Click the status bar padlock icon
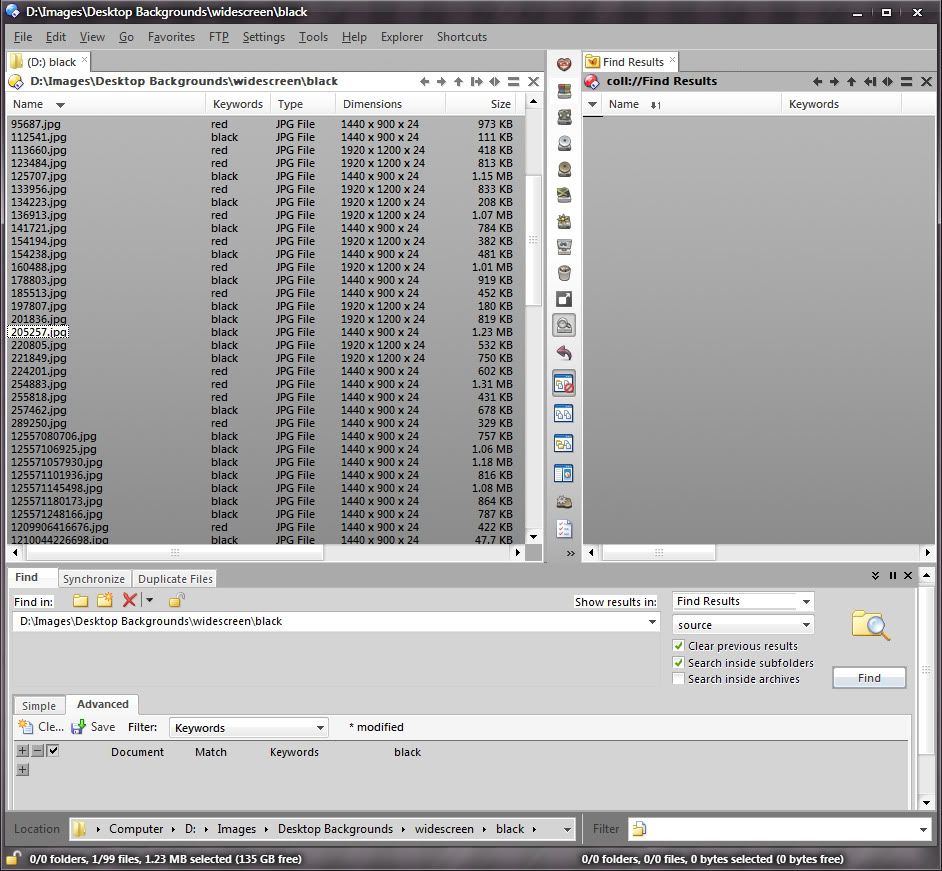Screen dimensions: 942x871 click(13, 858)
